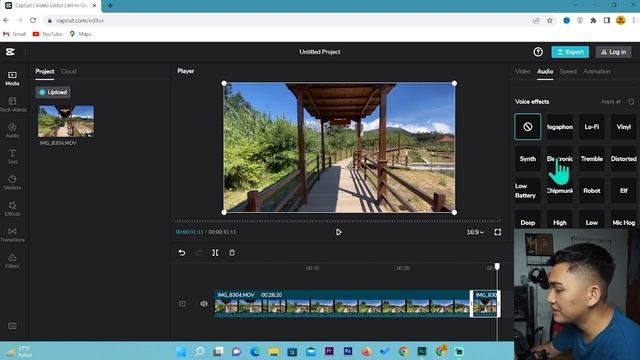Select the short clip at timeline end
Screen dimensions: 640x360
[x=485, y=304]
